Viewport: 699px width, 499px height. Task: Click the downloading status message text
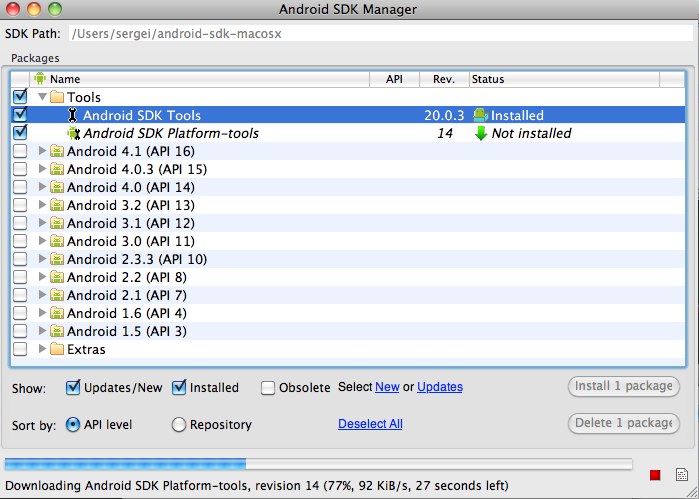coord(257,485)
